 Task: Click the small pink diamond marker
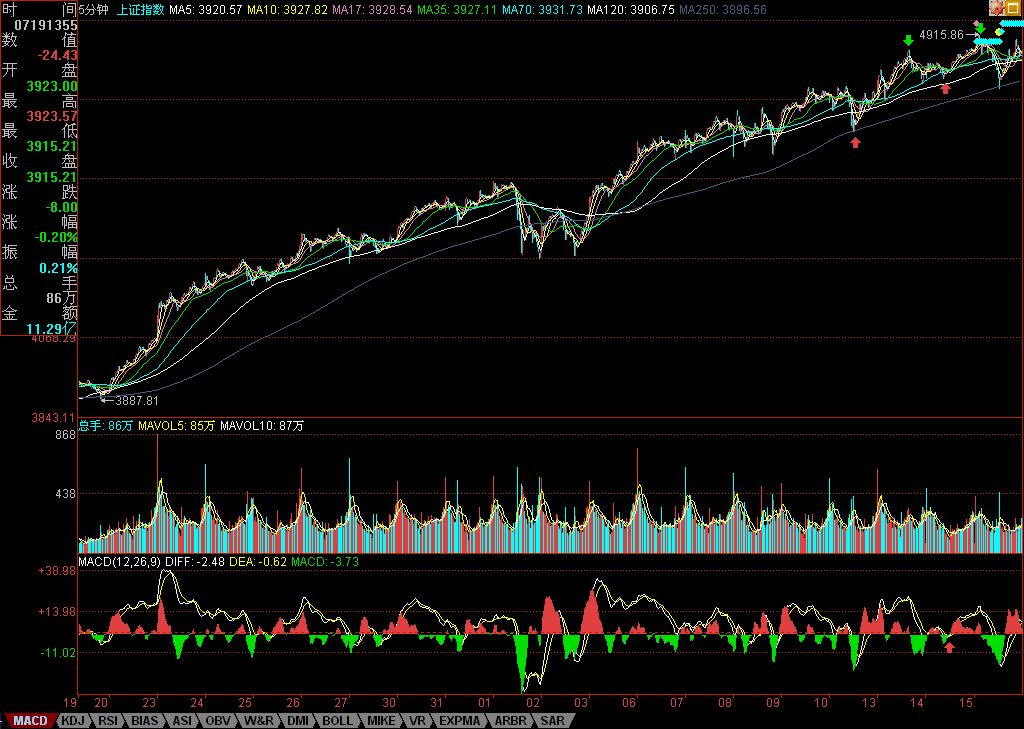(x=977, y=21)
